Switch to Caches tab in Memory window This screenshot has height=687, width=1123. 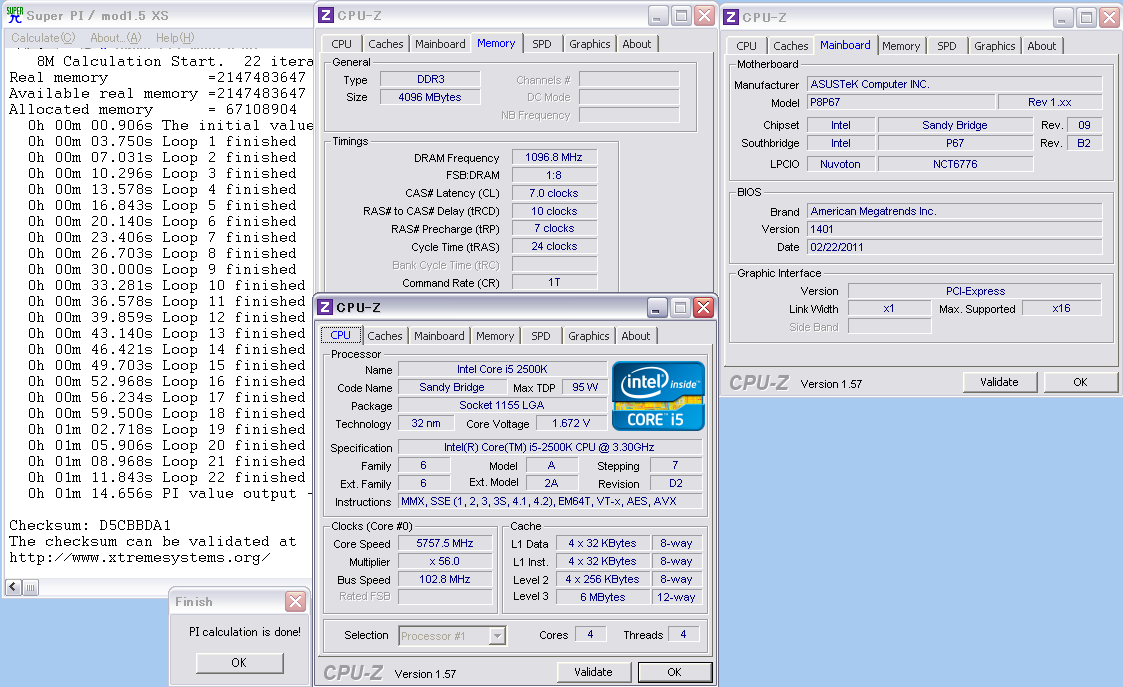click(x=385, y=44)
